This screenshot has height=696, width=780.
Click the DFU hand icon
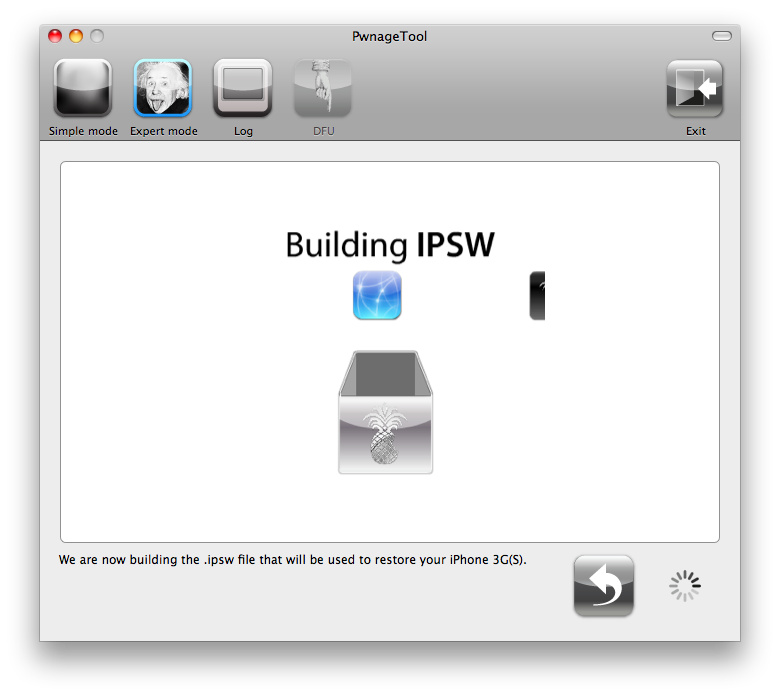323,88
